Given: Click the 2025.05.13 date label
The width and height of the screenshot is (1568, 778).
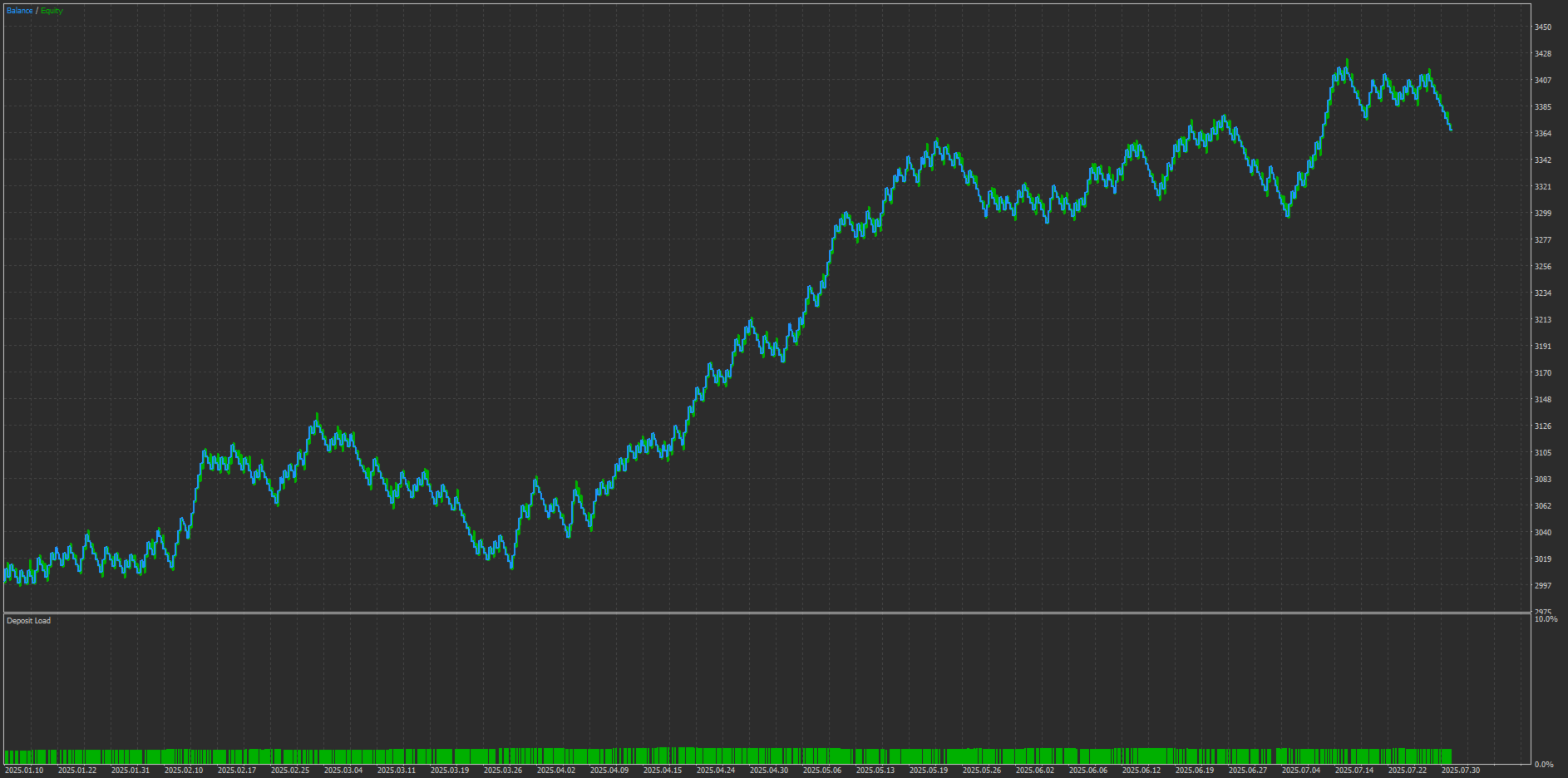Looking at the screenshot, I should click(875, 771).
